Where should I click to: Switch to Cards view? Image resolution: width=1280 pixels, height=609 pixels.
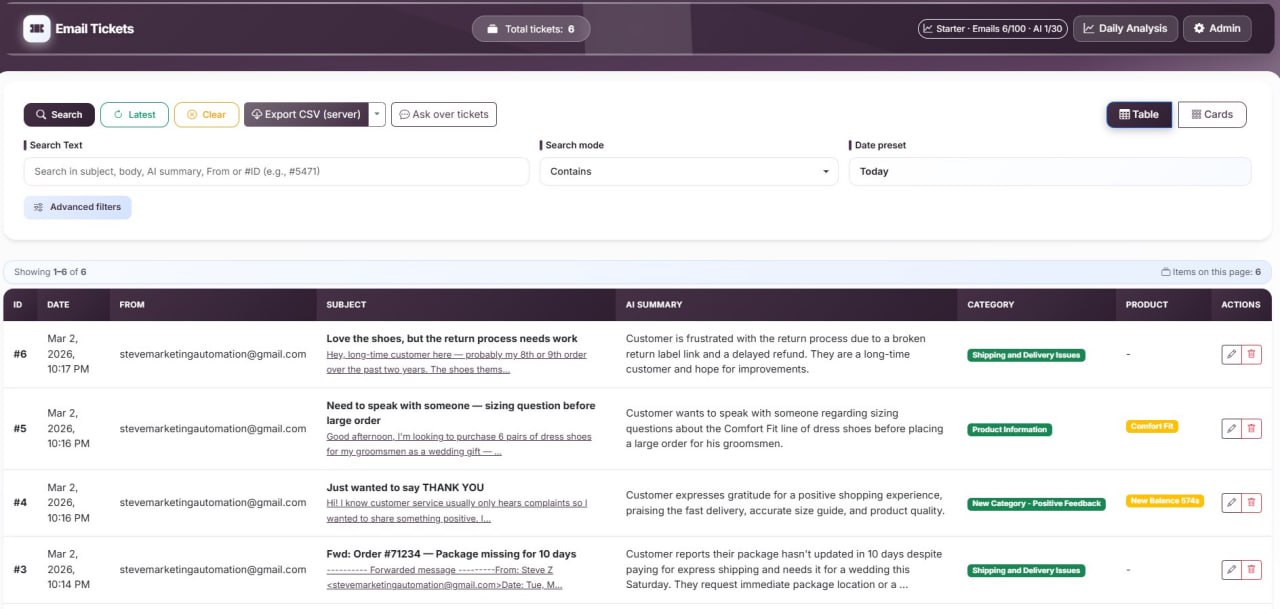coord(1212,115)
